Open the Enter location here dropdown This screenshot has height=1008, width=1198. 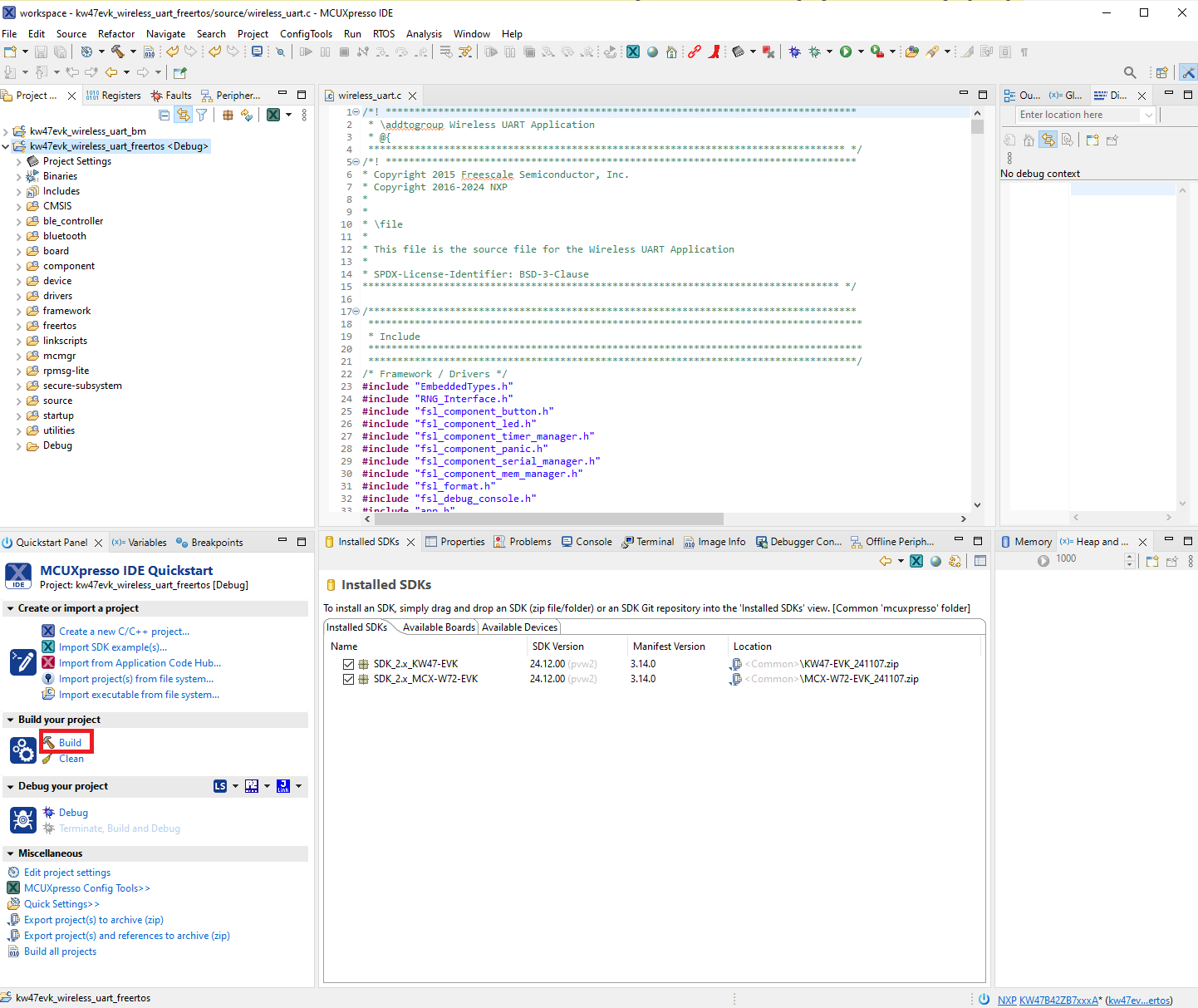(1148, 115)
